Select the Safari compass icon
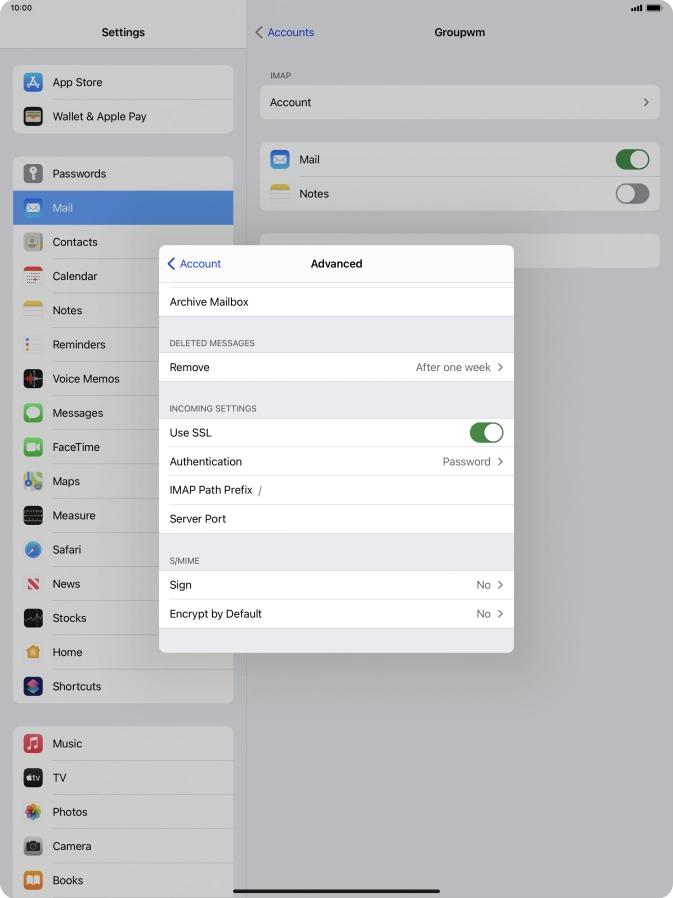 (33, 550)
